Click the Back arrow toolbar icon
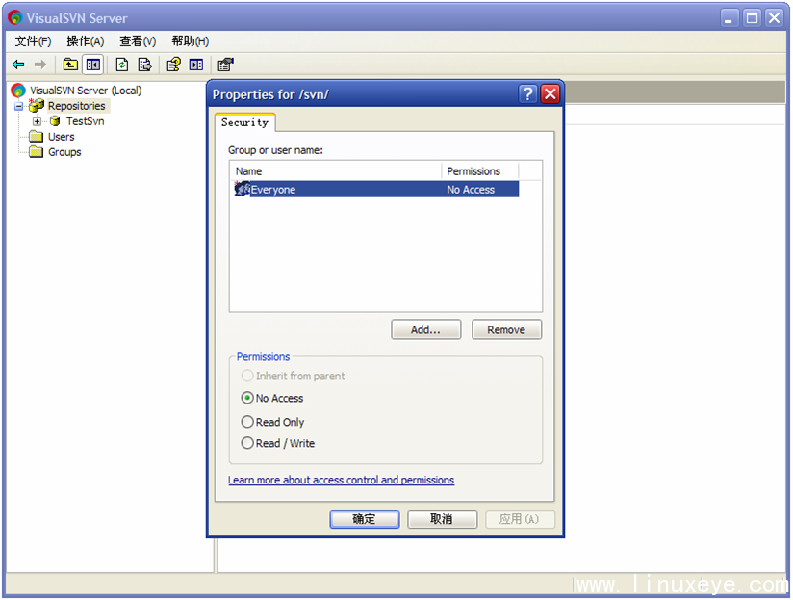Screen dimensions: 793x600 point(19,64)
